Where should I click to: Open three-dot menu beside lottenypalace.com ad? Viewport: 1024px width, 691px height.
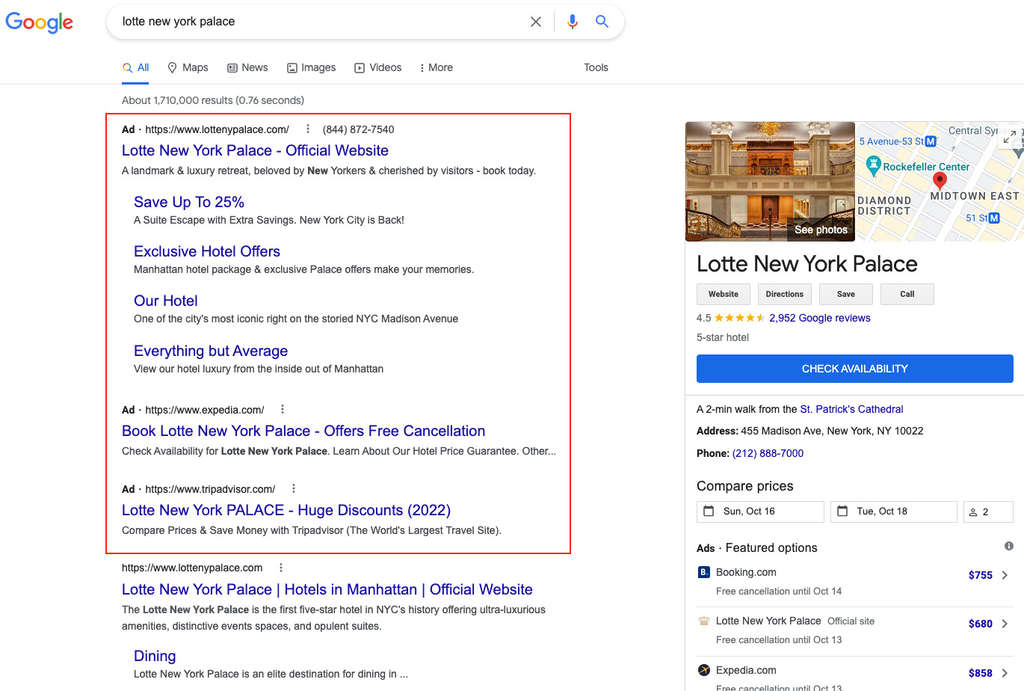(308, 129)
